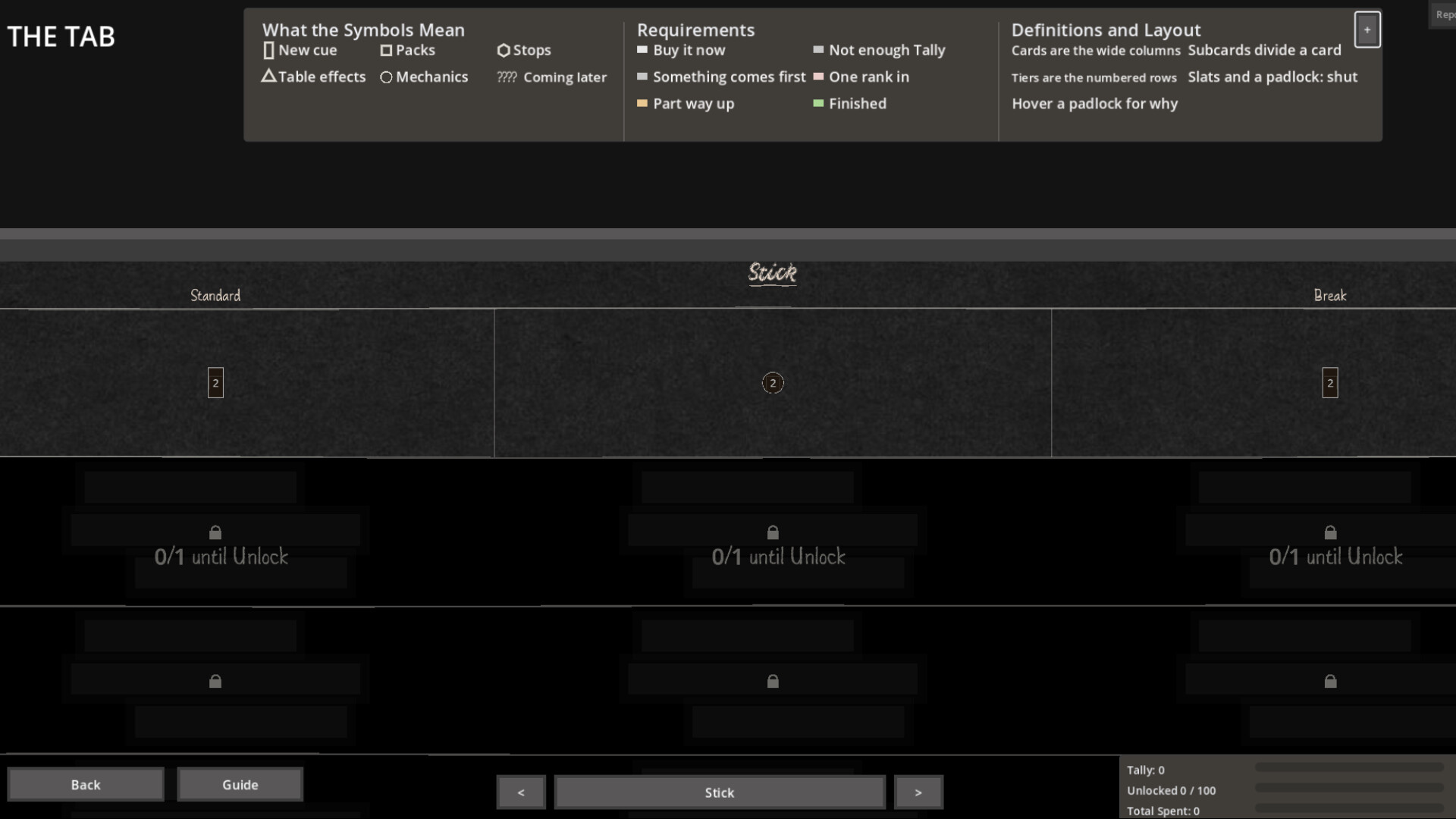Click 'Slats and a padlock: shut' text
The width and height of the screenshot is (1456, 819).
tap(1272, 77)
